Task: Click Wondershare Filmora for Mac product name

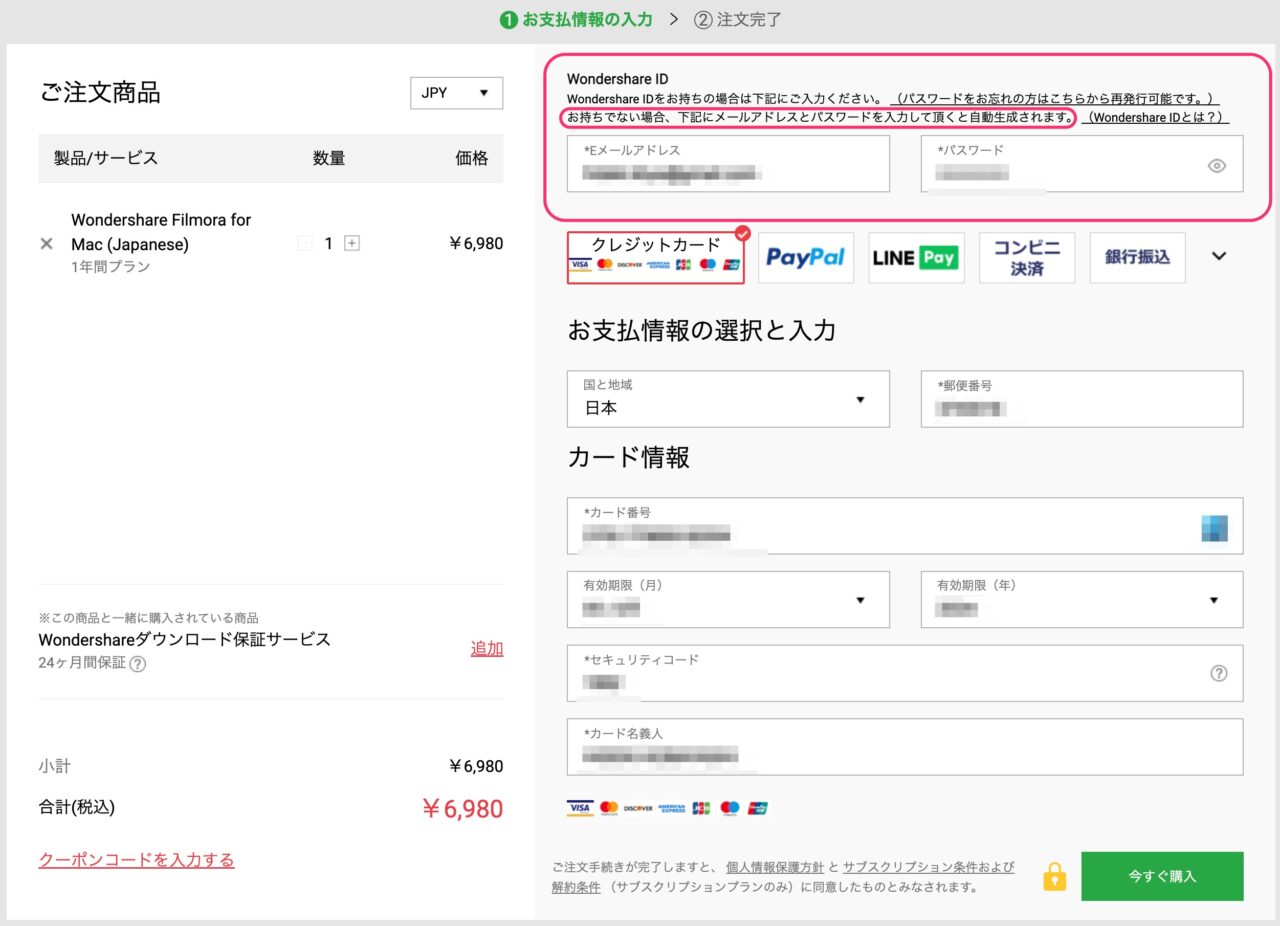Action: [x=161, y=232]
